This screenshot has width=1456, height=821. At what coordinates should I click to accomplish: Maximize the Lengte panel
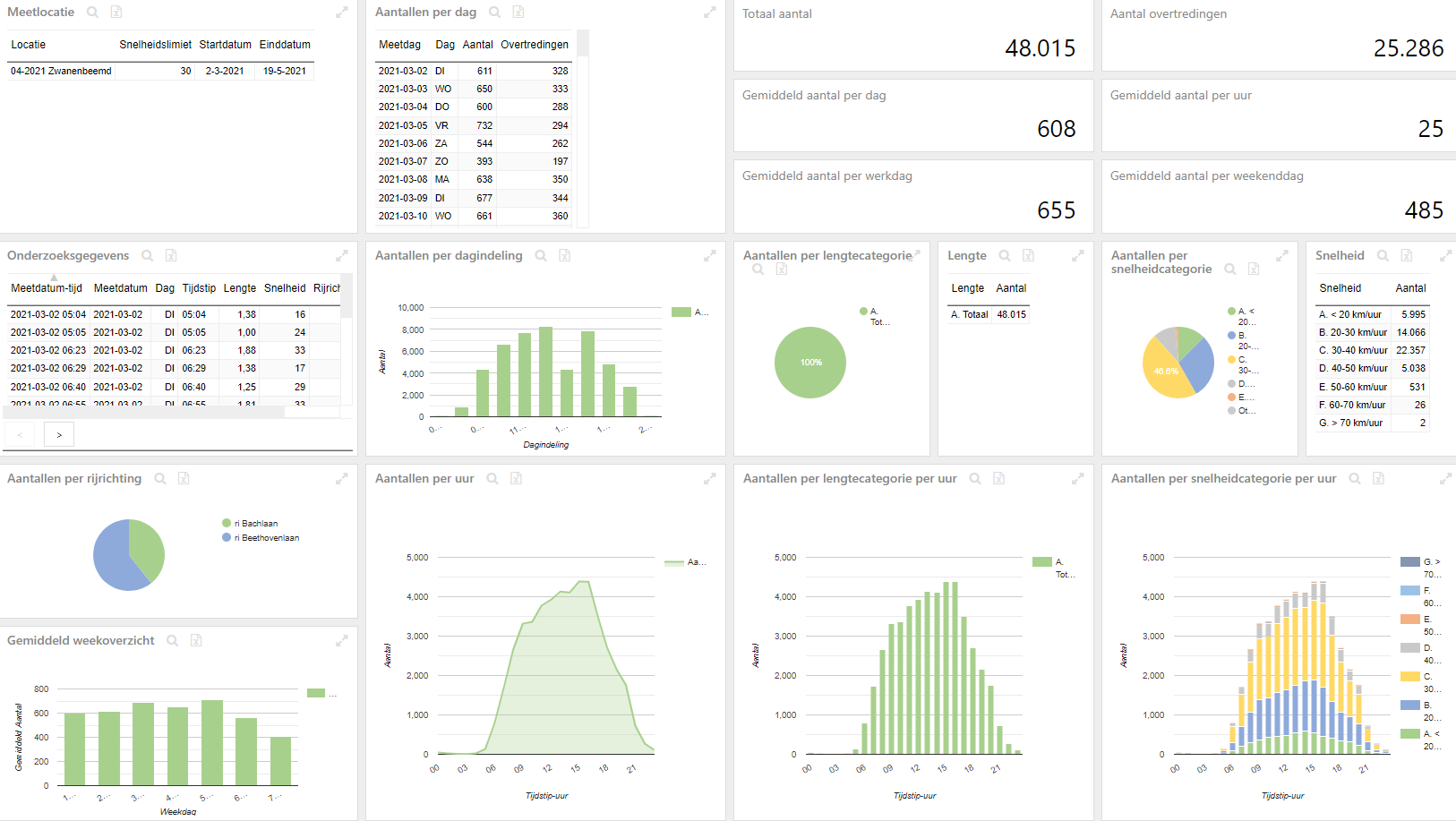tap(1078, 256)
